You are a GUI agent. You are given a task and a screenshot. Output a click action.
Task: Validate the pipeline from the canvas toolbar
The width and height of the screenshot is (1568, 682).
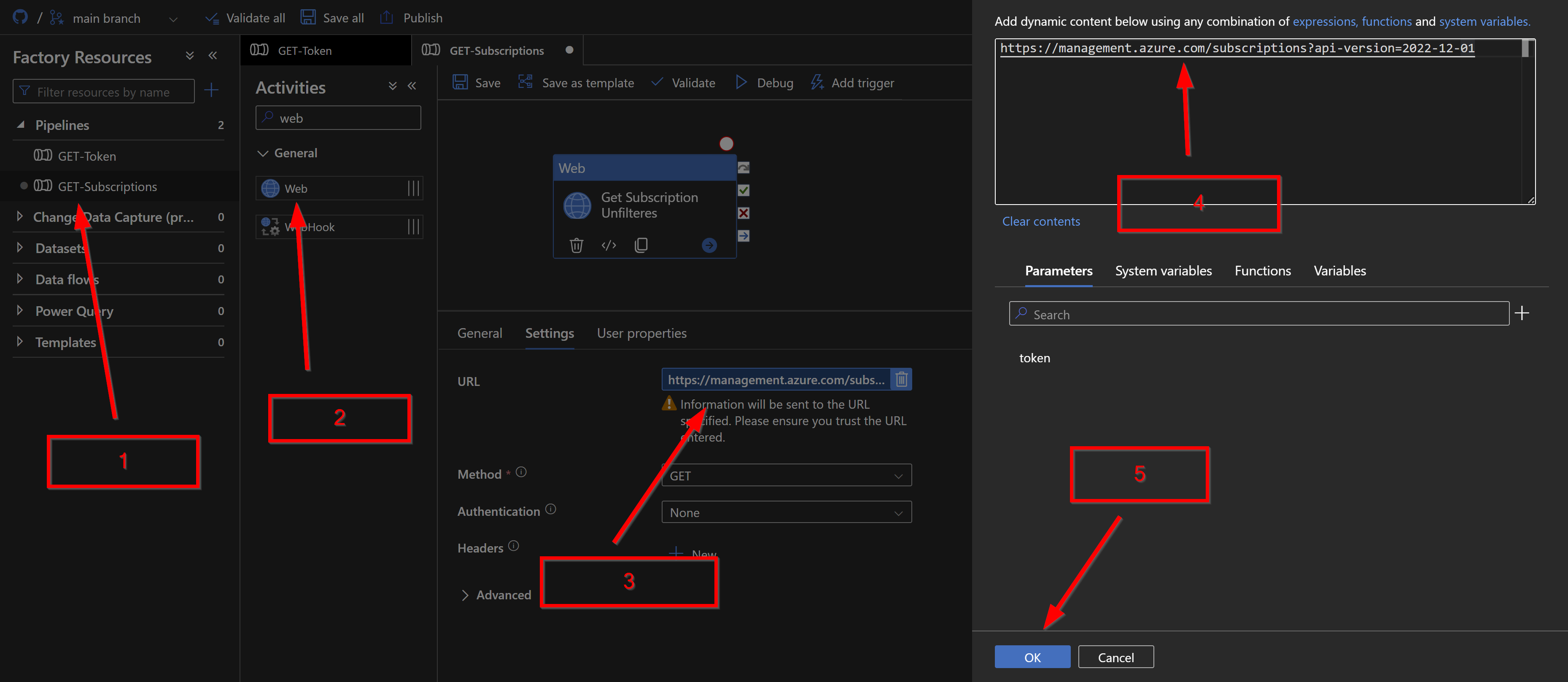point(683,82)
